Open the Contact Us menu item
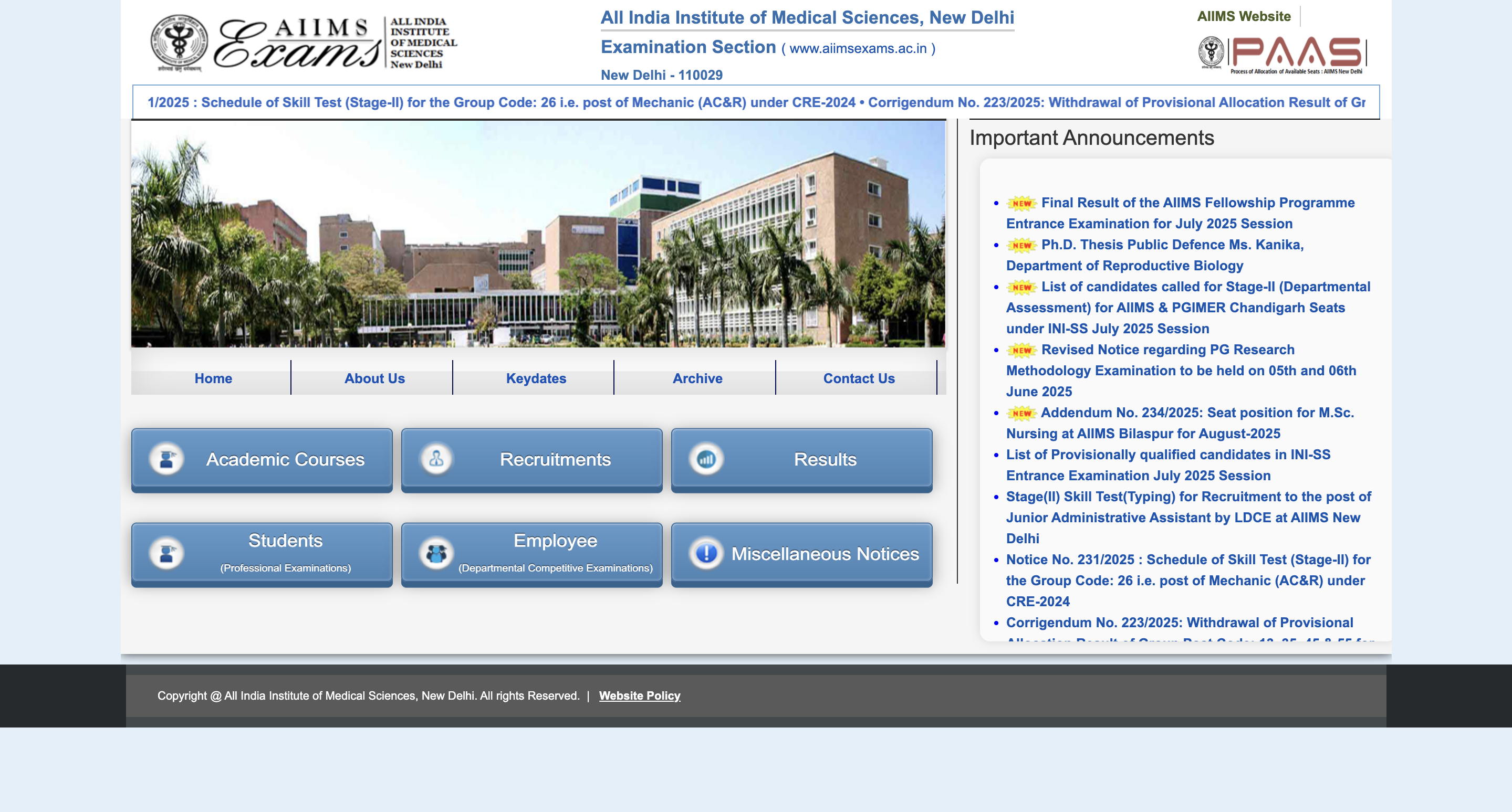Image resolution: width=1512 pixels, height=812 pixels. pos(859,378)
